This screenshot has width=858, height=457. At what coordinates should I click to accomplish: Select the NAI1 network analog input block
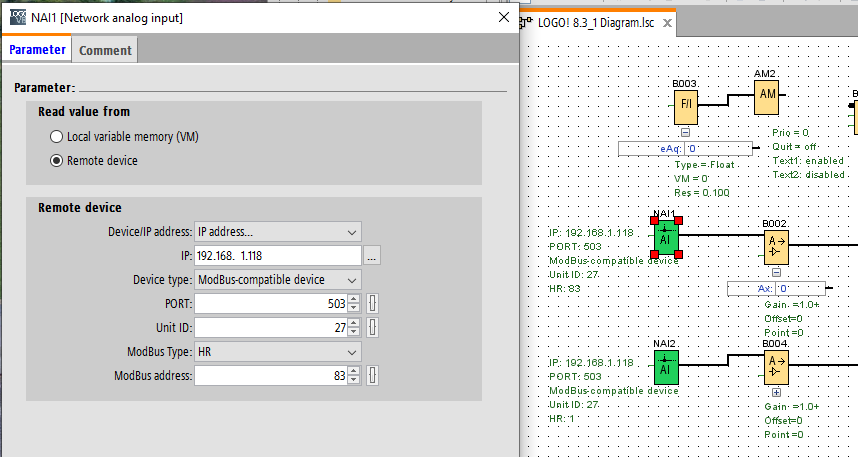pos(666,237)
